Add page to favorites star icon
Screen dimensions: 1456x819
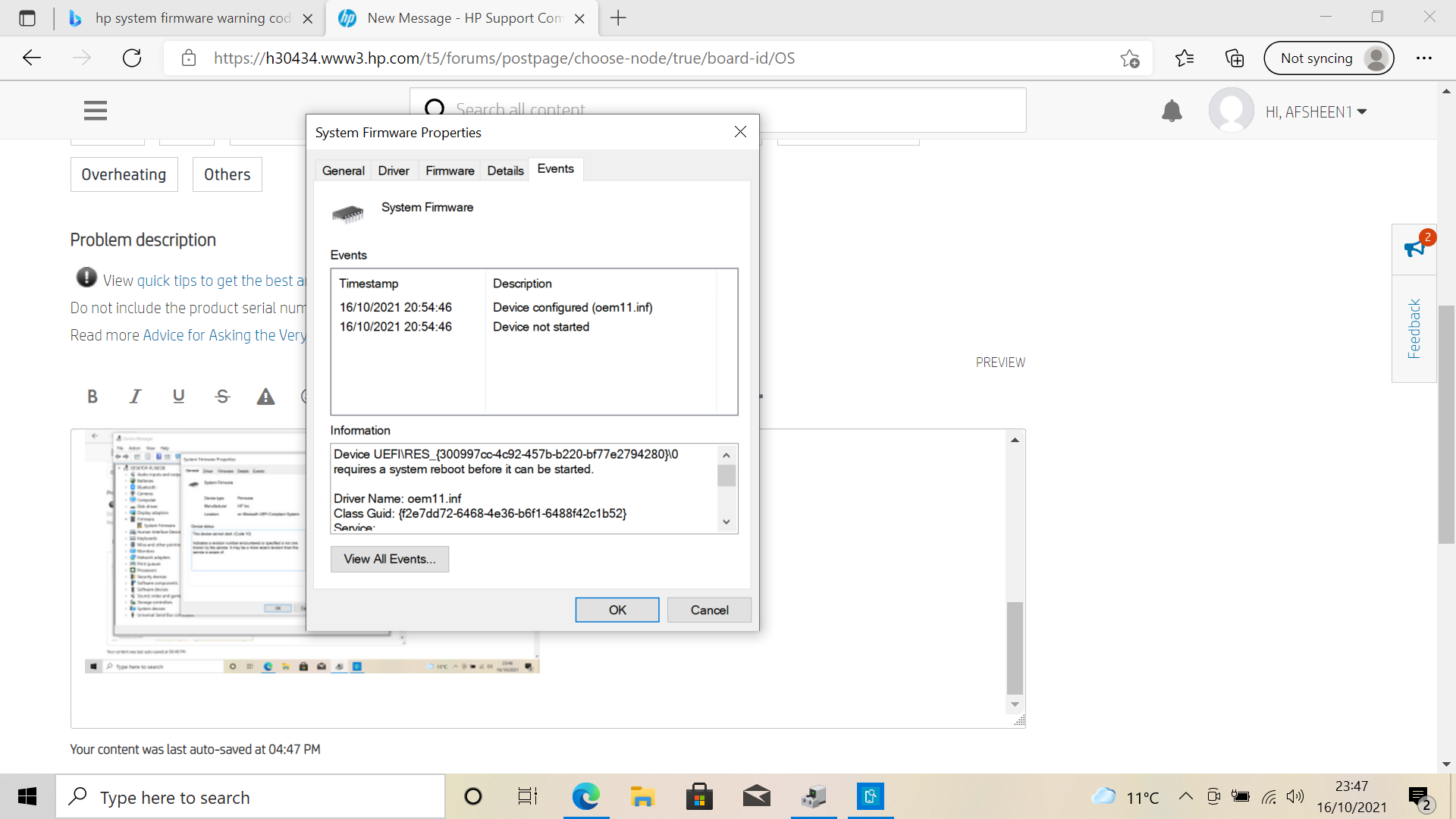pyautogui.click(x=1130, y=58)
